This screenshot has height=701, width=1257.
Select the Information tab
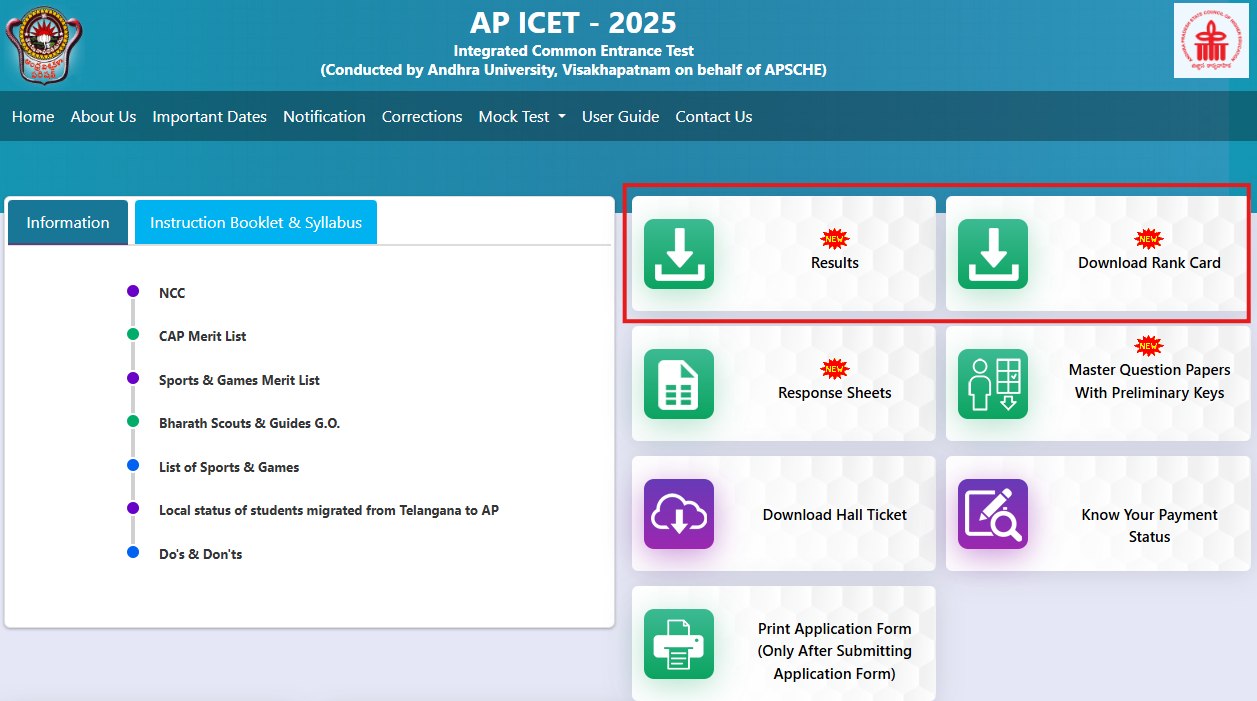tap(67, 221)
